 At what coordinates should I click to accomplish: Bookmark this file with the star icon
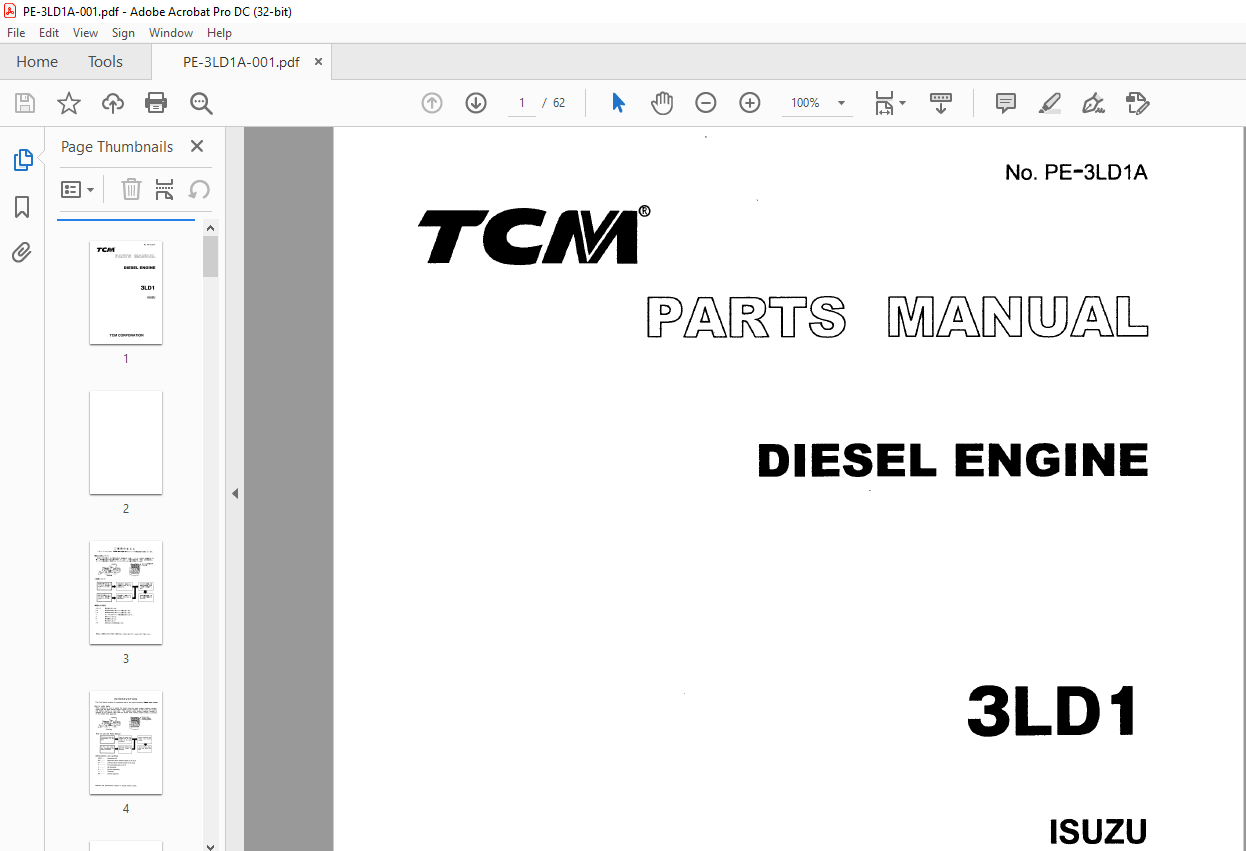[x=69, y=103]
